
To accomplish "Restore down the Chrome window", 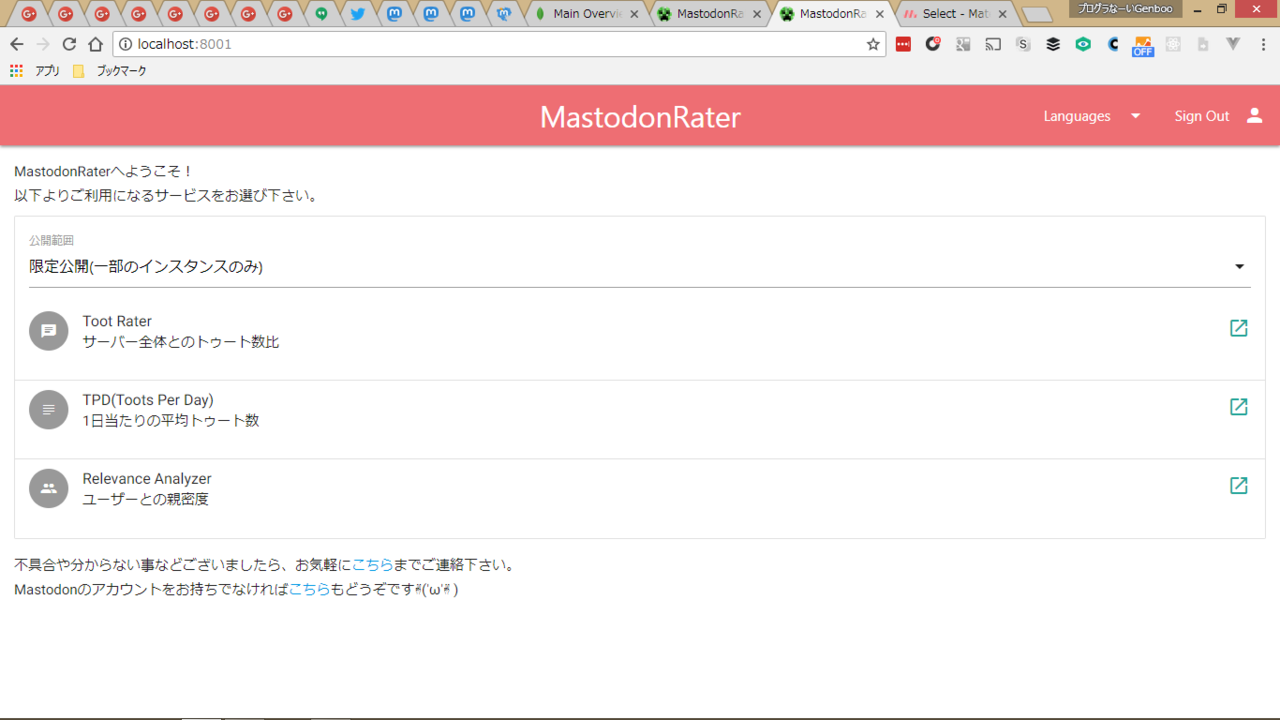I will coord(1221,9).
